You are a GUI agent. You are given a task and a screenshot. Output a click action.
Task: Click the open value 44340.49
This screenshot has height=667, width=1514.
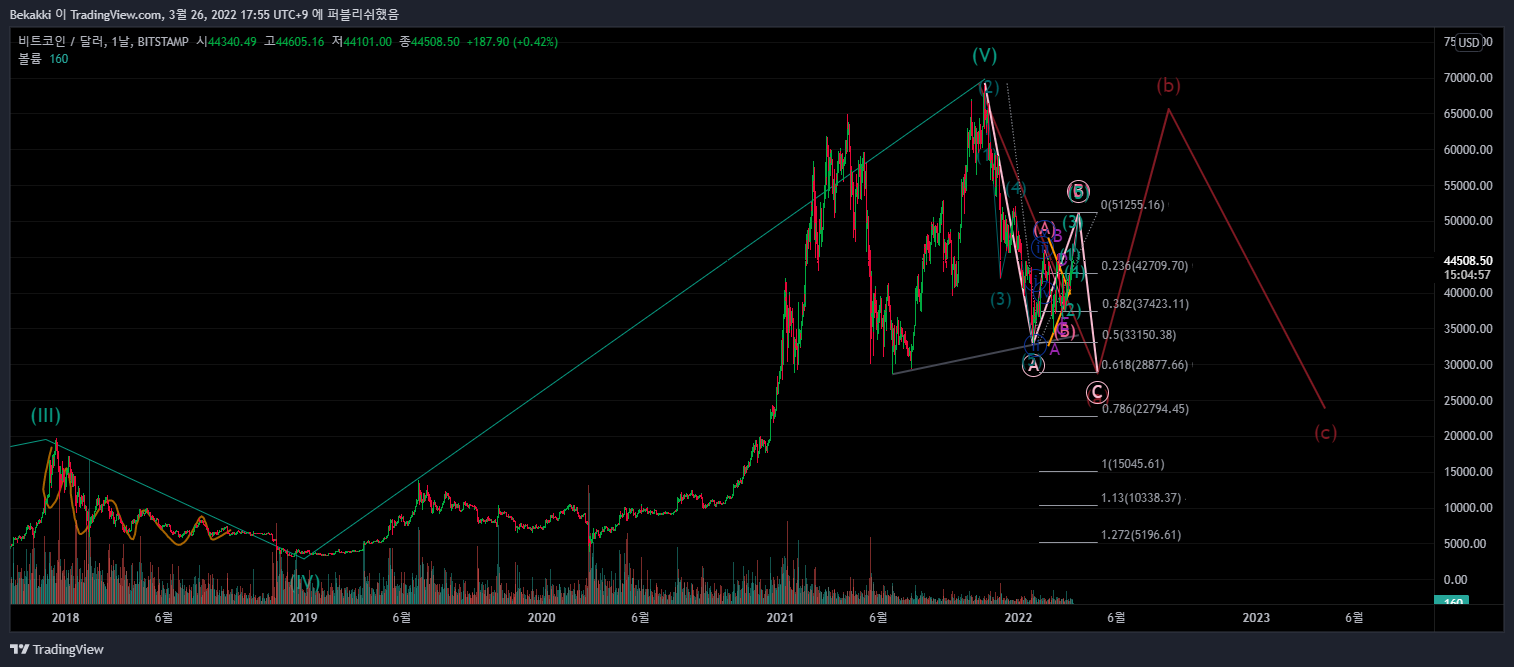pos(232,42)
